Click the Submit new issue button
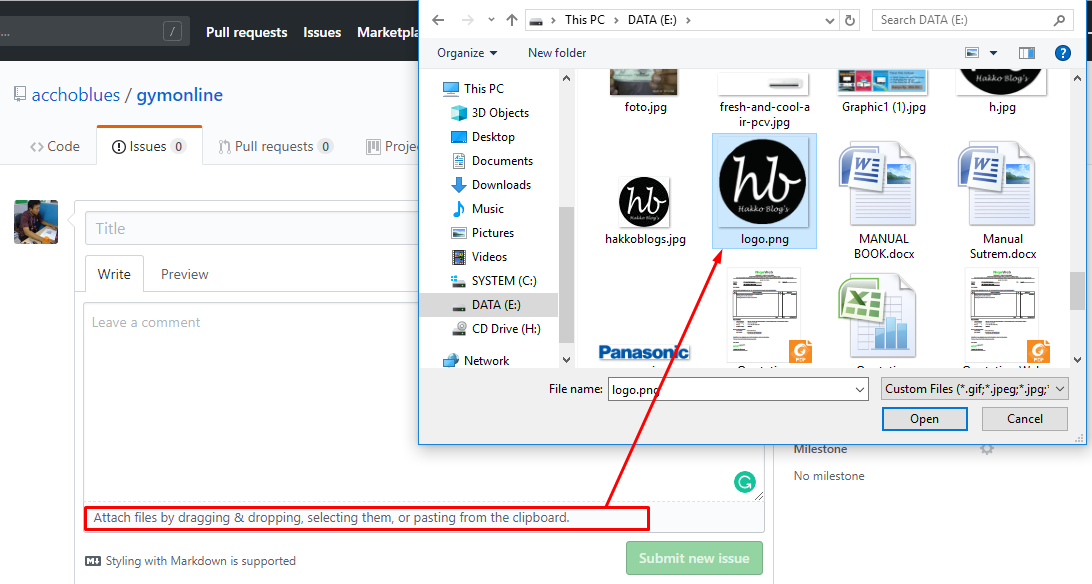Screen dimensions: 1092x584 click(694, 558)
